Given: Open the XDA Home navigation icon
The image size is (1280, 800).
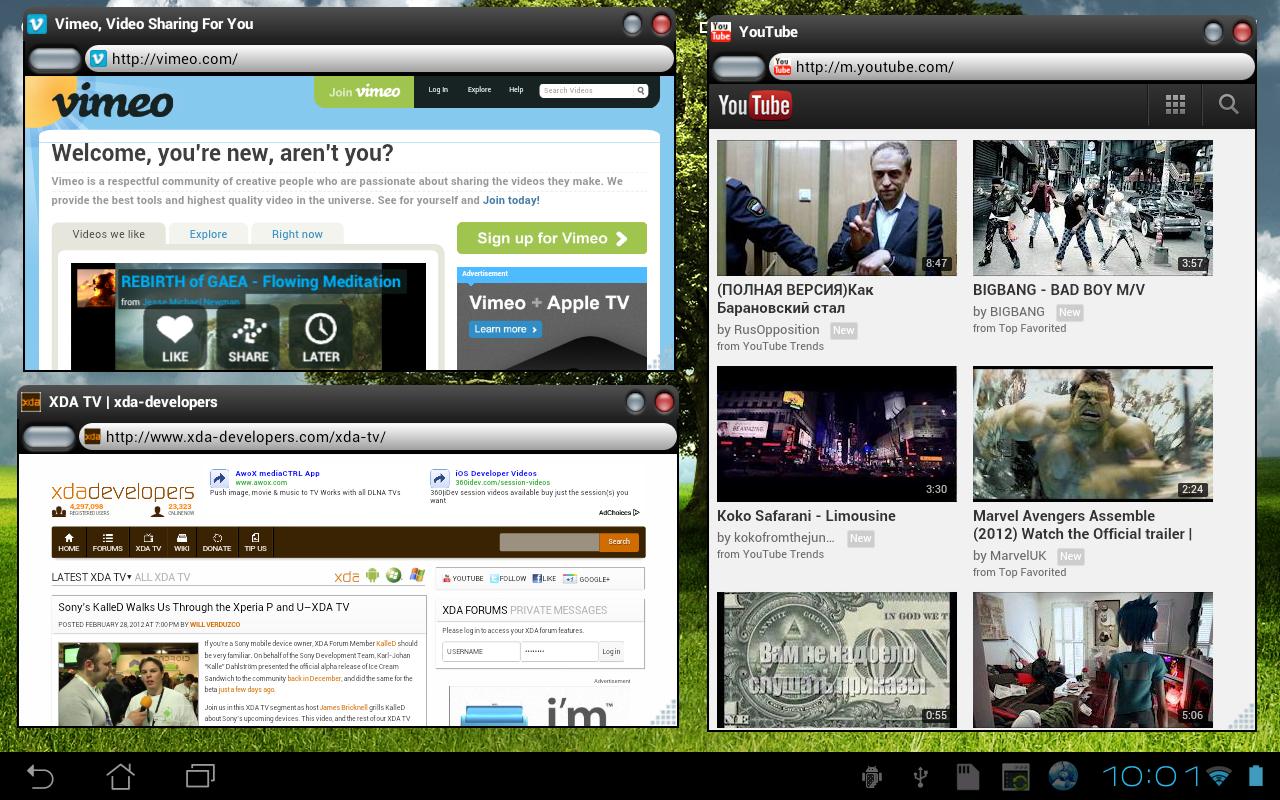Looking at the screenshot, I should [x=69, y=542].
